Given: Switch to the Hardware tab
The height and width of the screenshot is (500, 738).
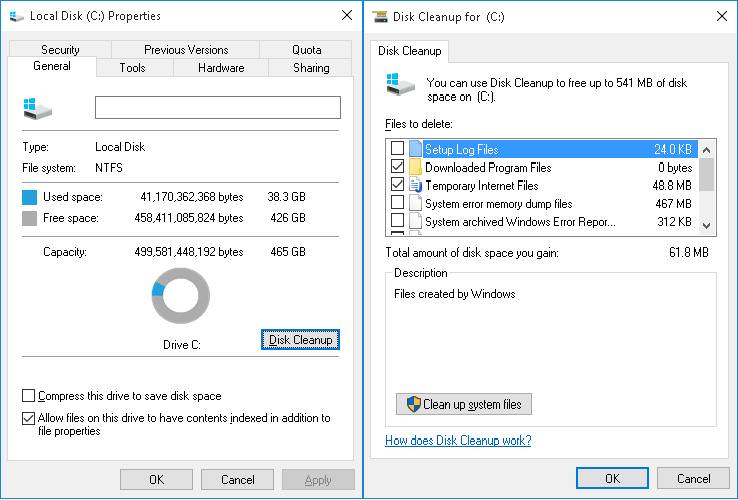Looking at the screenshot, I should point(221,67).
